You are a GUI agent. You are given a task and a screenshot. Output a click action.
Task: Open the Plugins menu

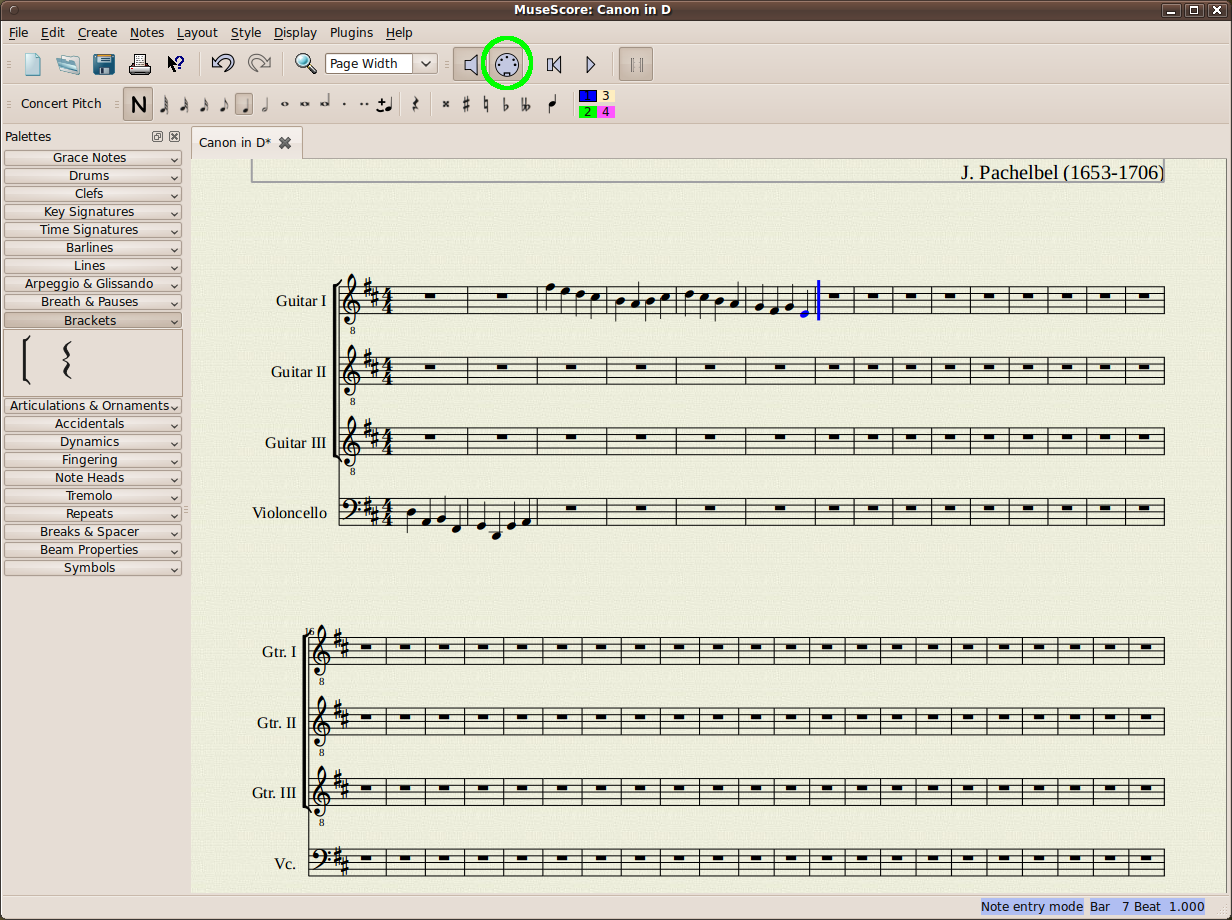click(351, 32)
